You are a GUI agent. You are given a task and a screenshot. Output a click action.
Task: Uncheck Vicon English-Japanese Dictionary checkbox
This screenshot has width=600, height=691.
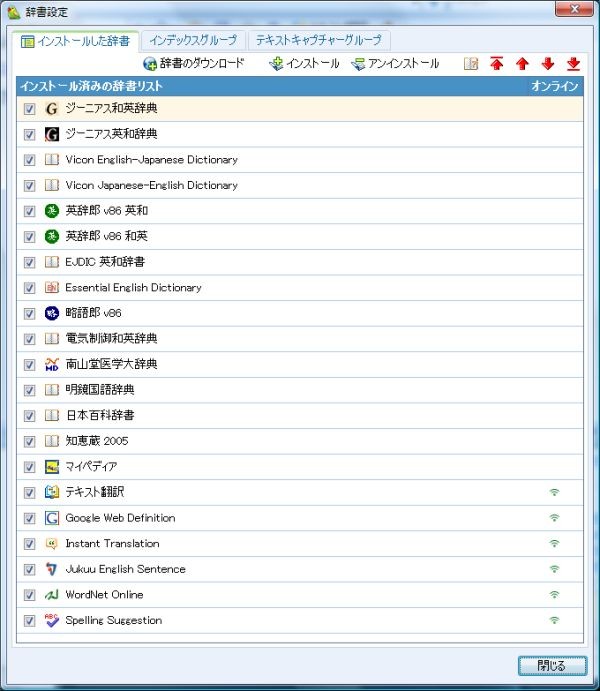coord(29,160)
